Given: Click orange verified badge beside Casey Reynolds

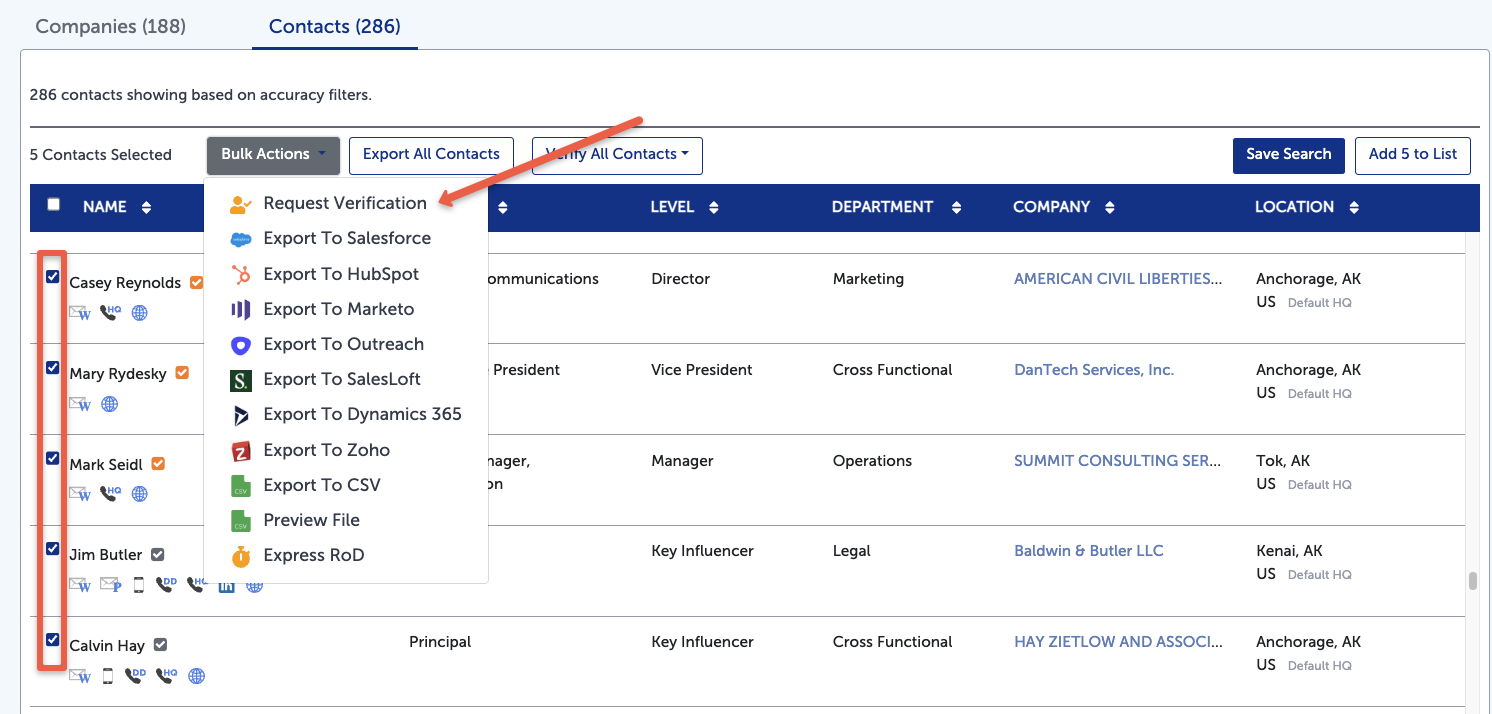Looking at the screenshot, I should click(x=197, y=282).
